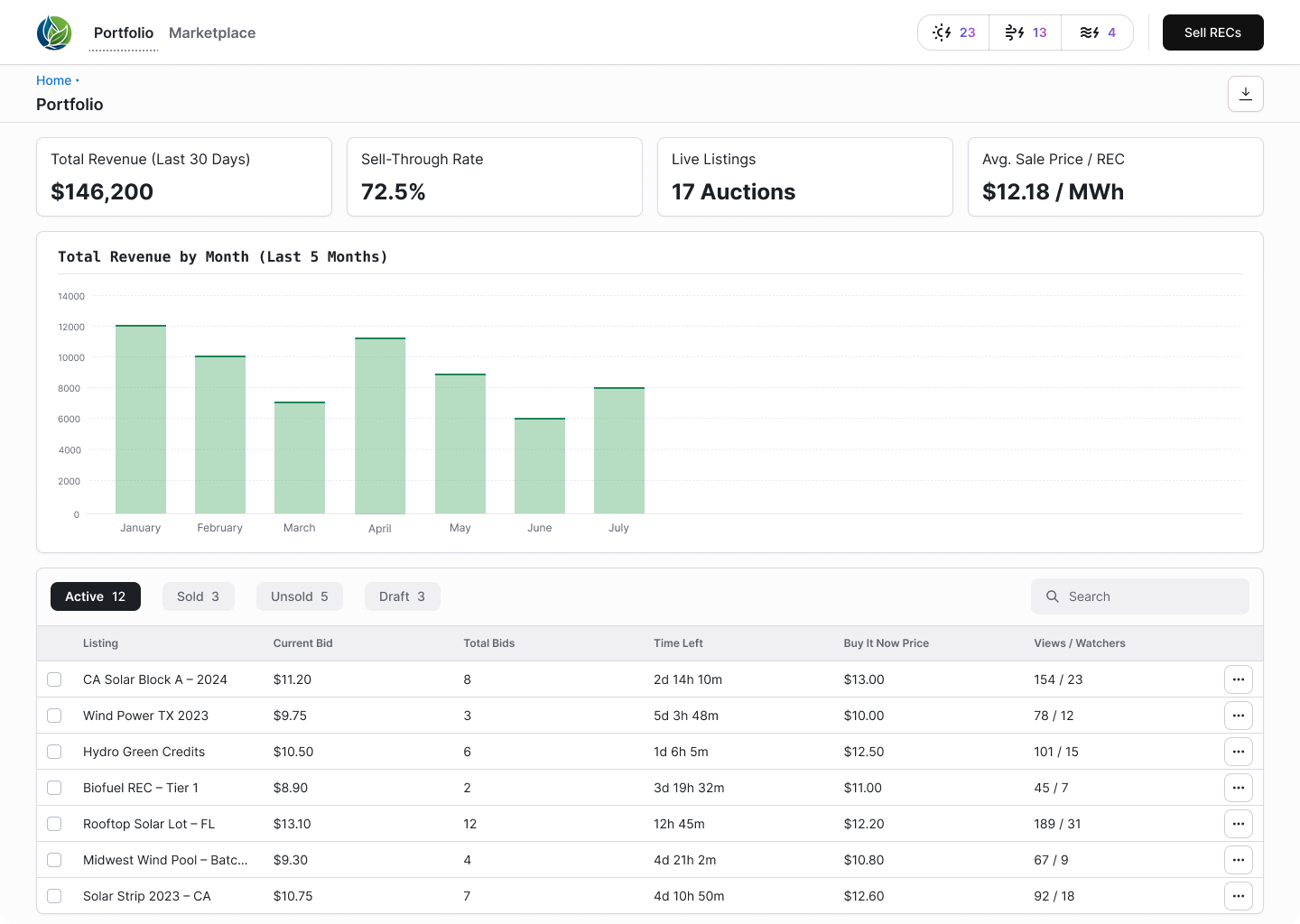
Task: Click the search magnifier icon
Action: pyautogui.click(x=1053, y=596)
